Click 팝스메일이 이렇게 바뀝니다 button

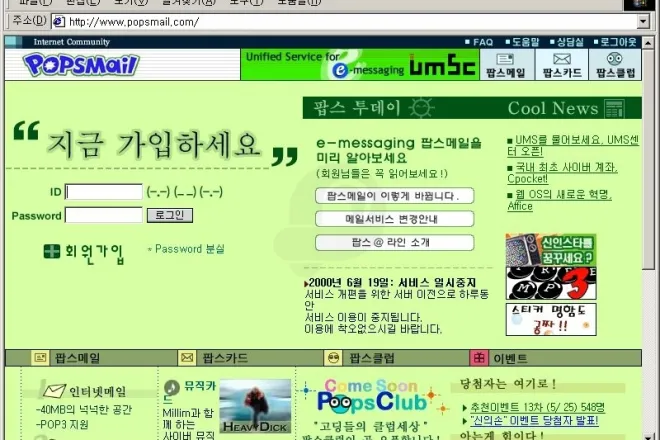(x=394, y=196)
